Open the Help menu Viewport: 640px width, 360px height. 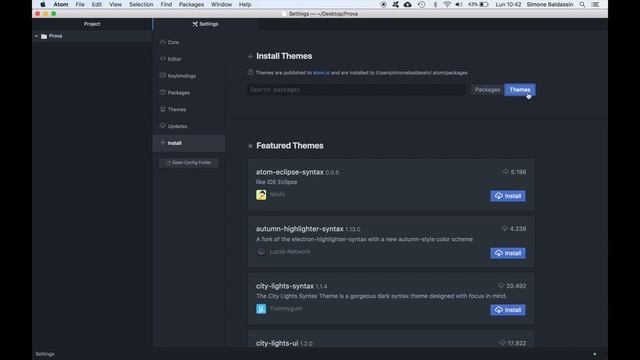(x=245, y=4)
